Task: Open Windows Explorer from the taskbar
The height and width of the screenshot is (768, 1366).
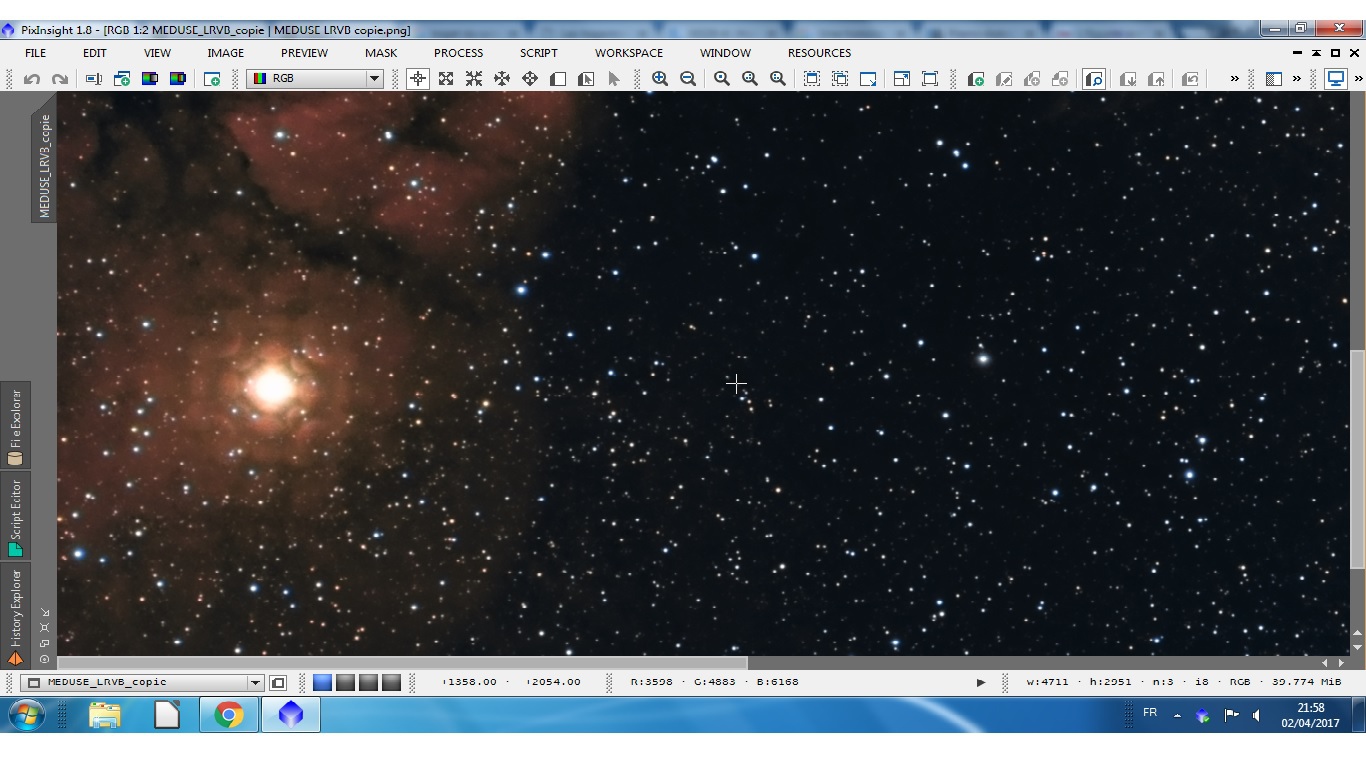Action: click(105, 715)
